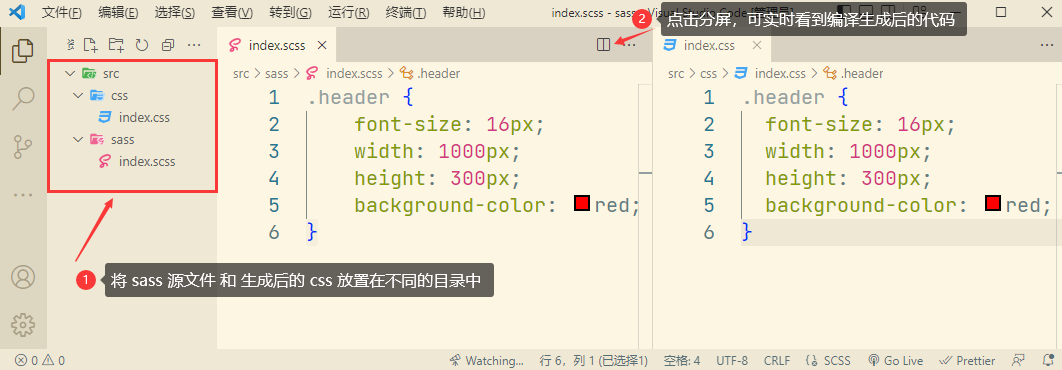Click the New File icon in explorer toolbar
1062x370 pixels.
coord(90,45)
